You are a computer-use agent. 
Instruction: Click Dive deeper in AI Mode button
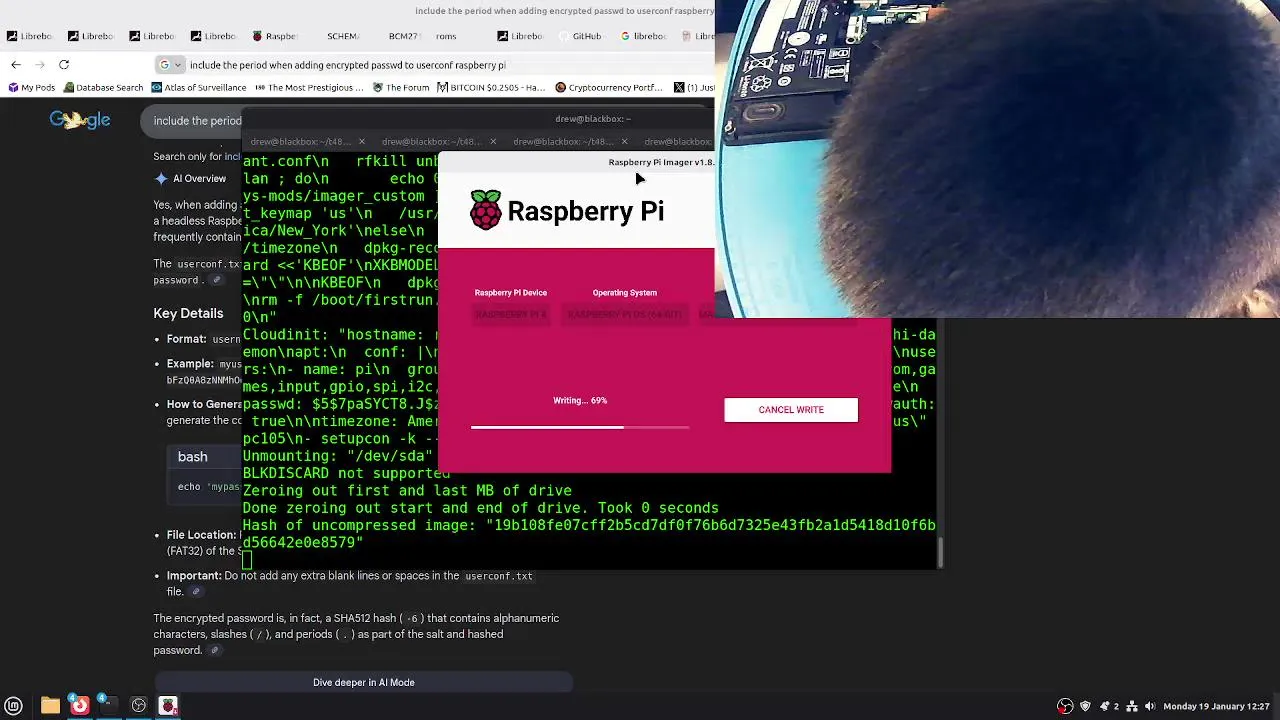363,682
